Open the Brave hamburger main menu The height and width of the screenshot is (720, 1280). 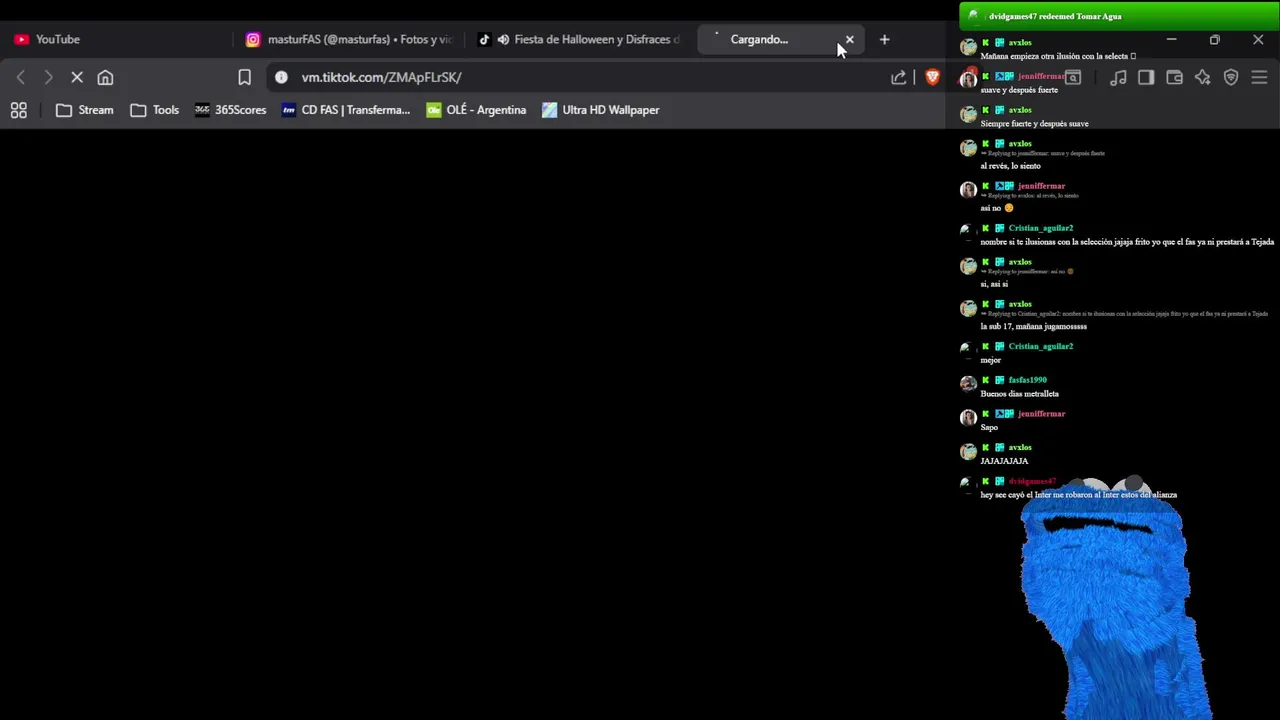tap(1259, 77)
